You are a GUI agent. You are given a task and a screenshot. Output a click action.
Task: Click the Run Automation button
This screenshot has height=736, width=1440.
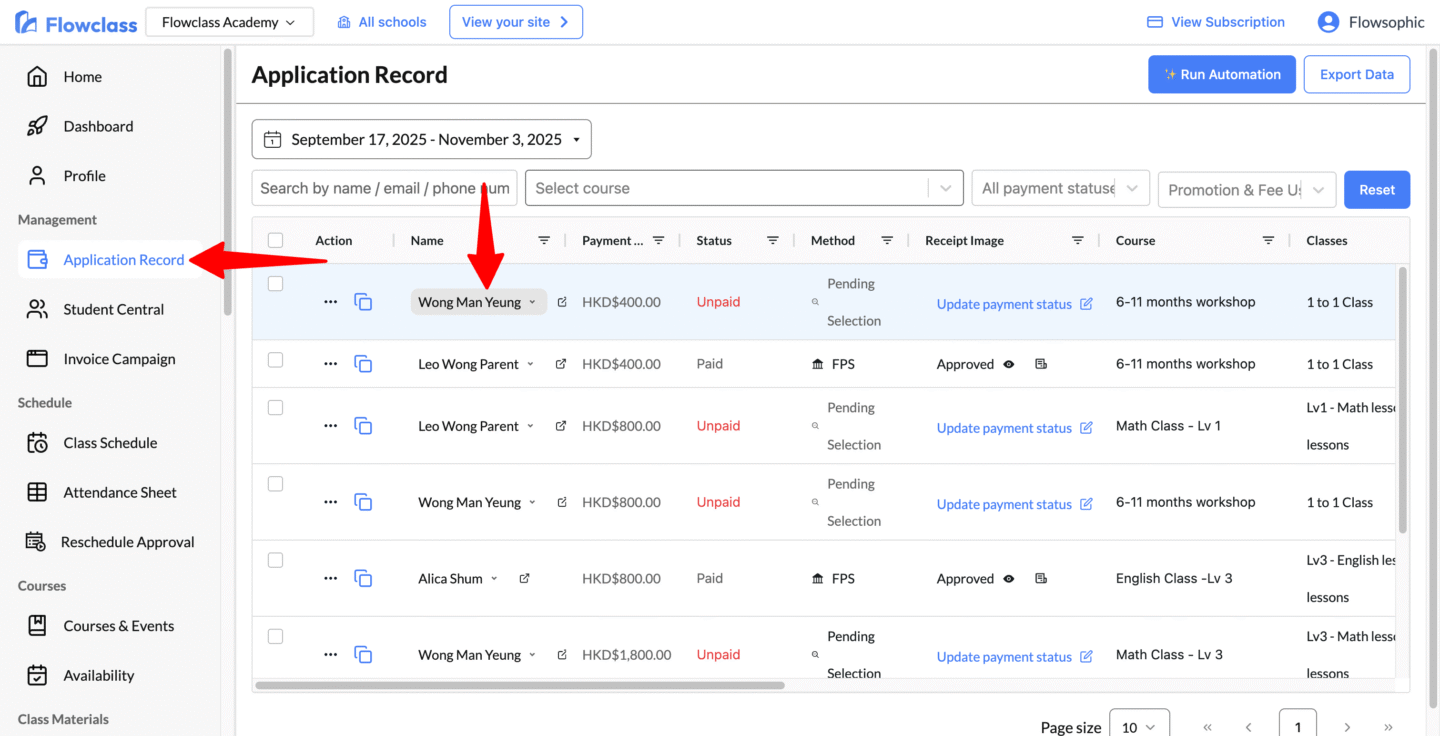(1221, 75)
